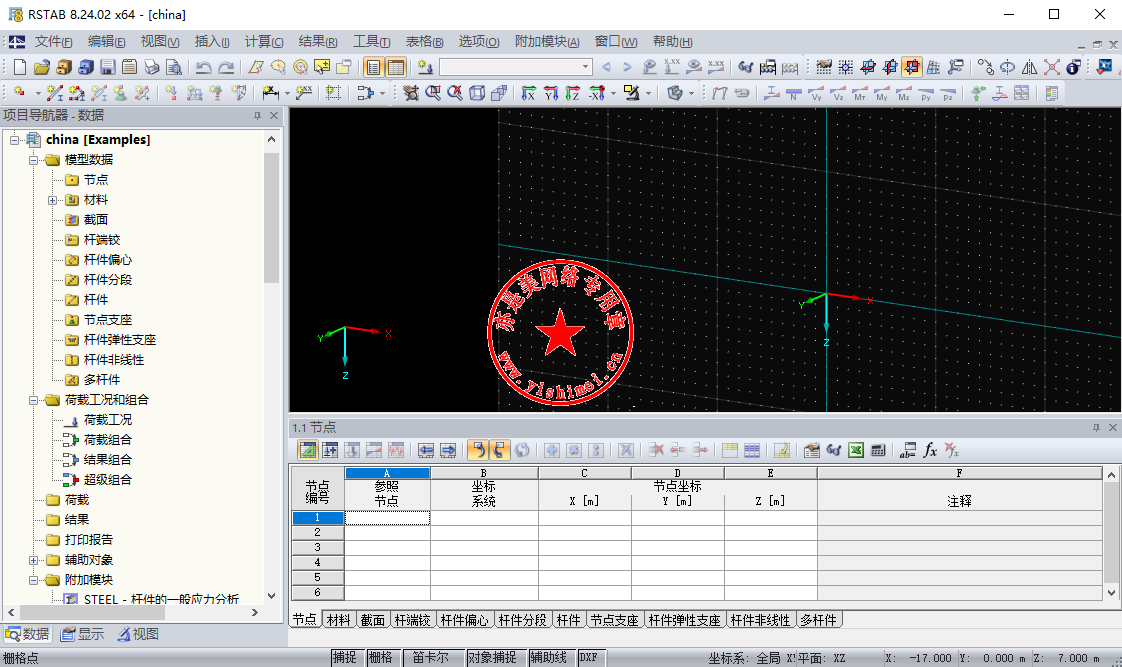This screenshot has width=1122, height=667.
Task: Click the Print preview icon
Action: click(174, 67)
